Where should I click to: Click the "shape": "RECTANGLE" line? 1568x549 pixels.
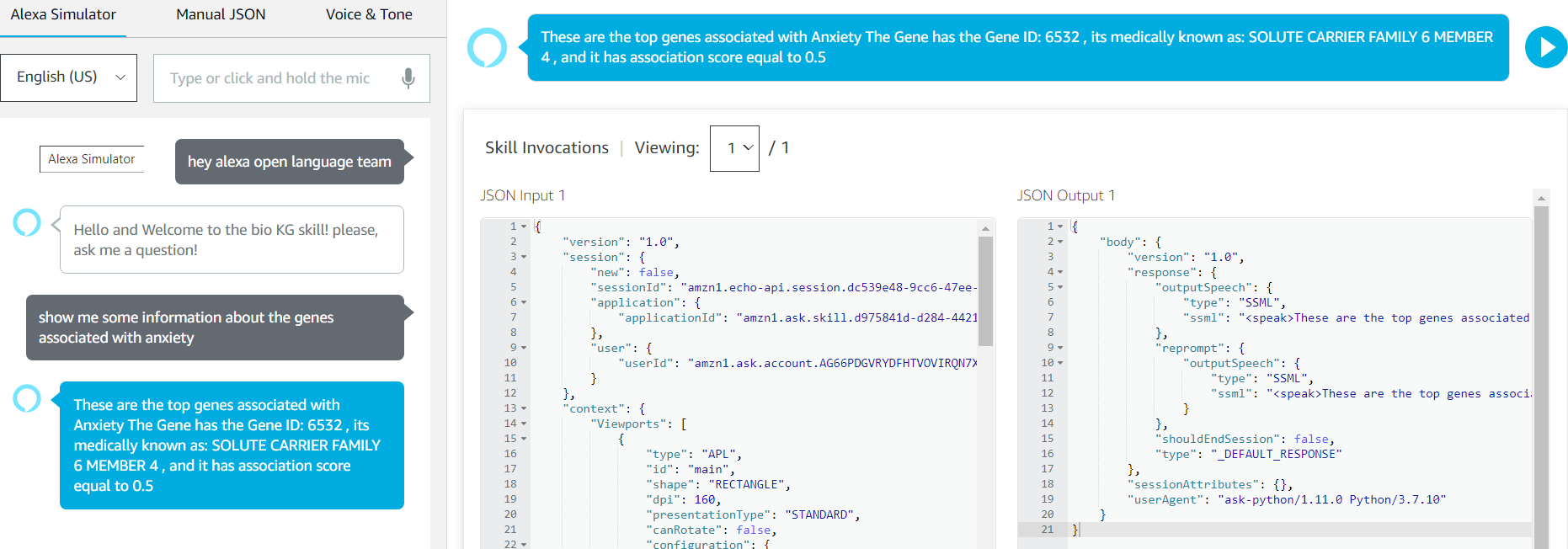[x=718, y=484]
